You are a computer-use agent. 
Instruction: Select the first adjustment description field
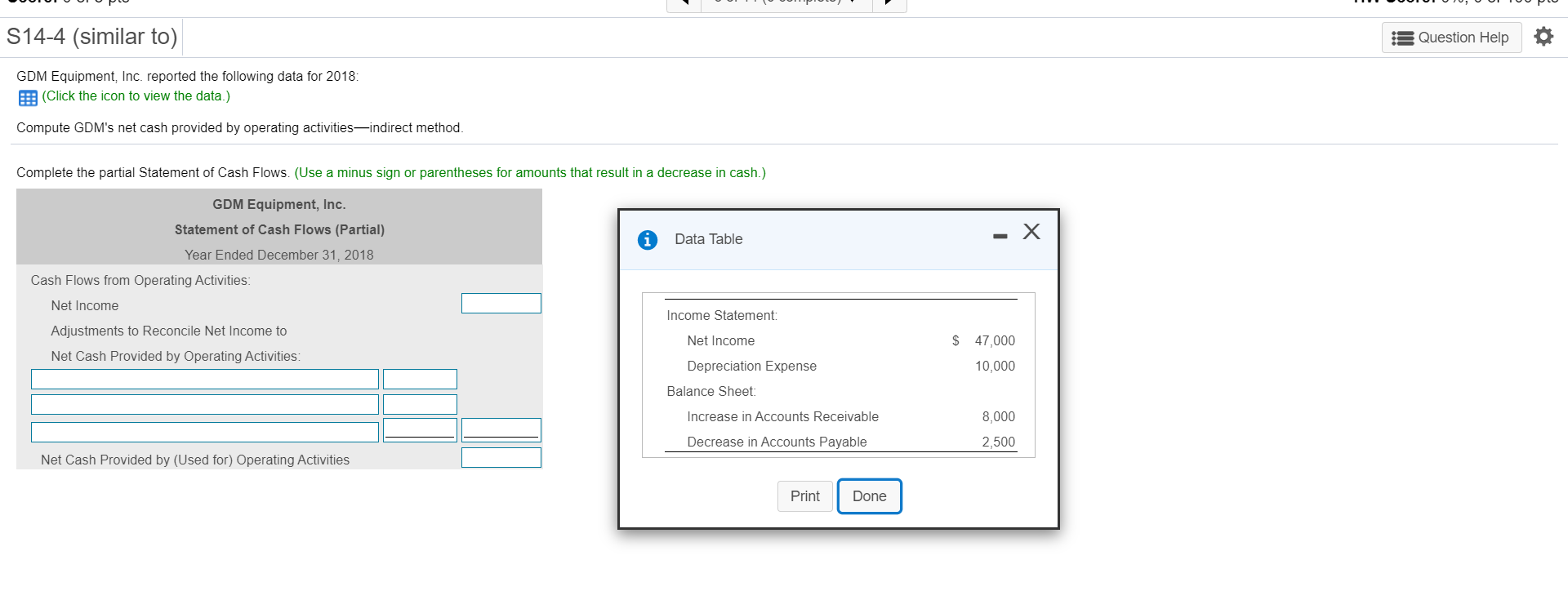[205, 380]
